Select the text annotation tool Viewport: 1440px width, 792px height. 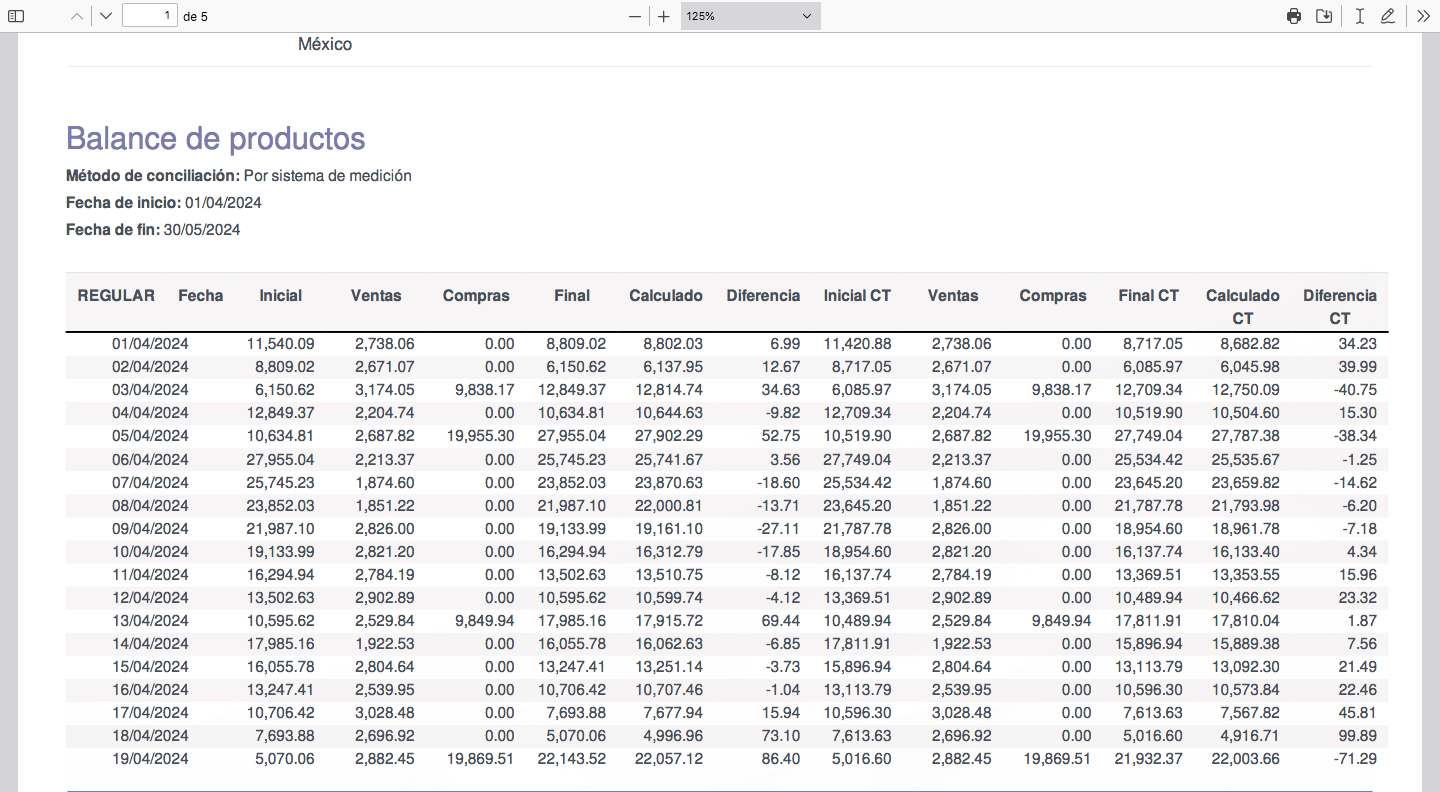click(1359, 16)
